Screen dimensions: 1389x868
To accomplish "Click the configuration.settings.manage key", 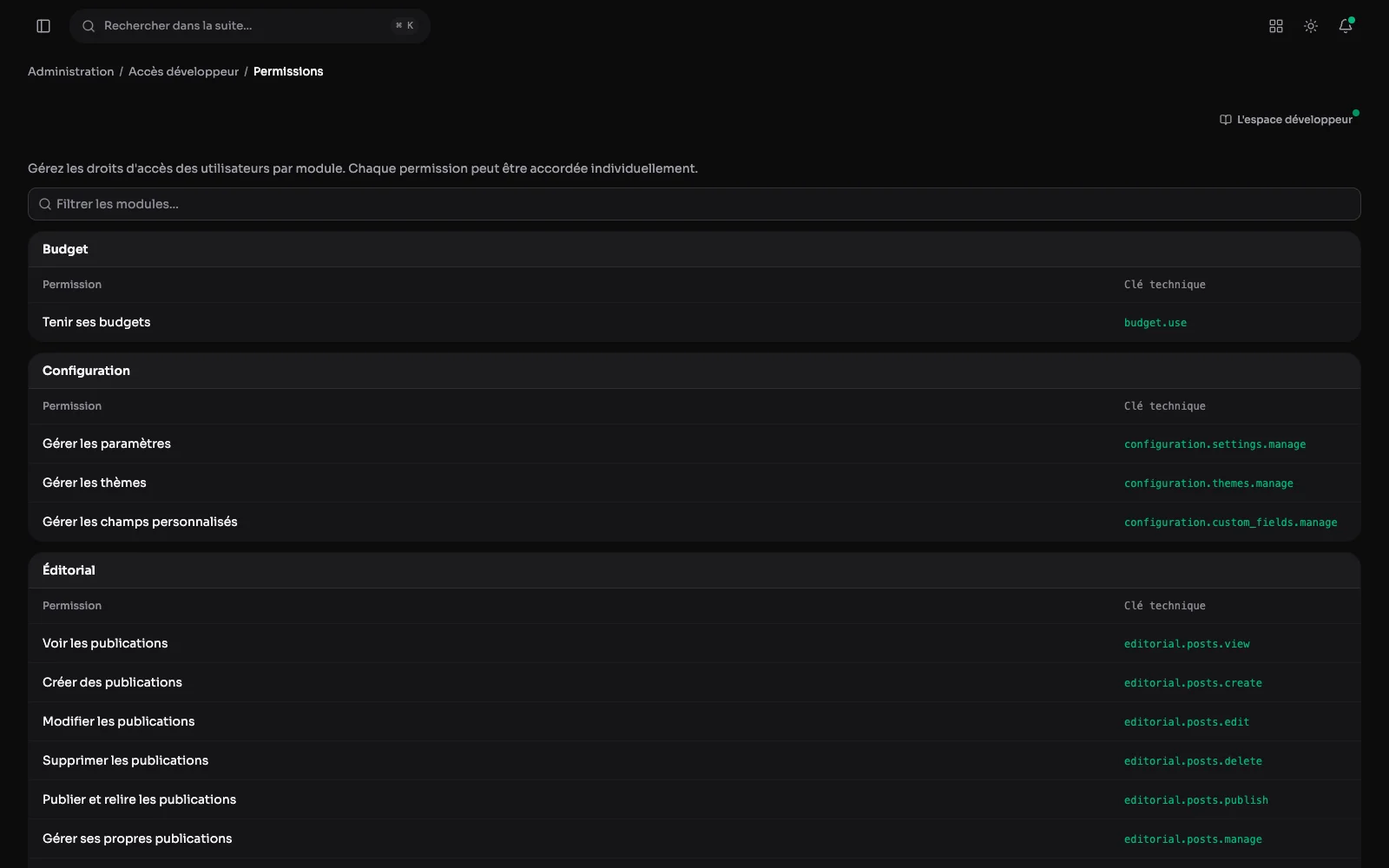I will 1215,444.
